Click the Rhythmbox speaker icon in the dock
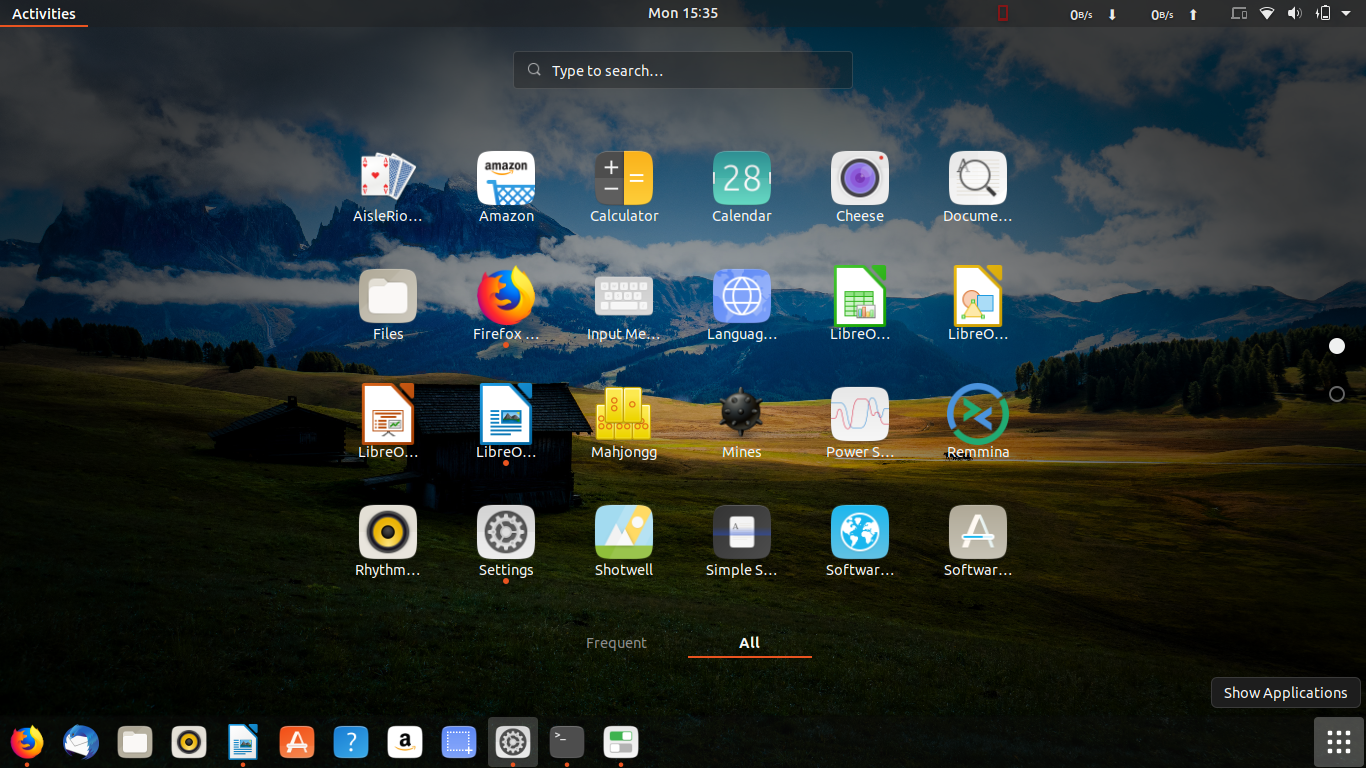 pos(189,742)
